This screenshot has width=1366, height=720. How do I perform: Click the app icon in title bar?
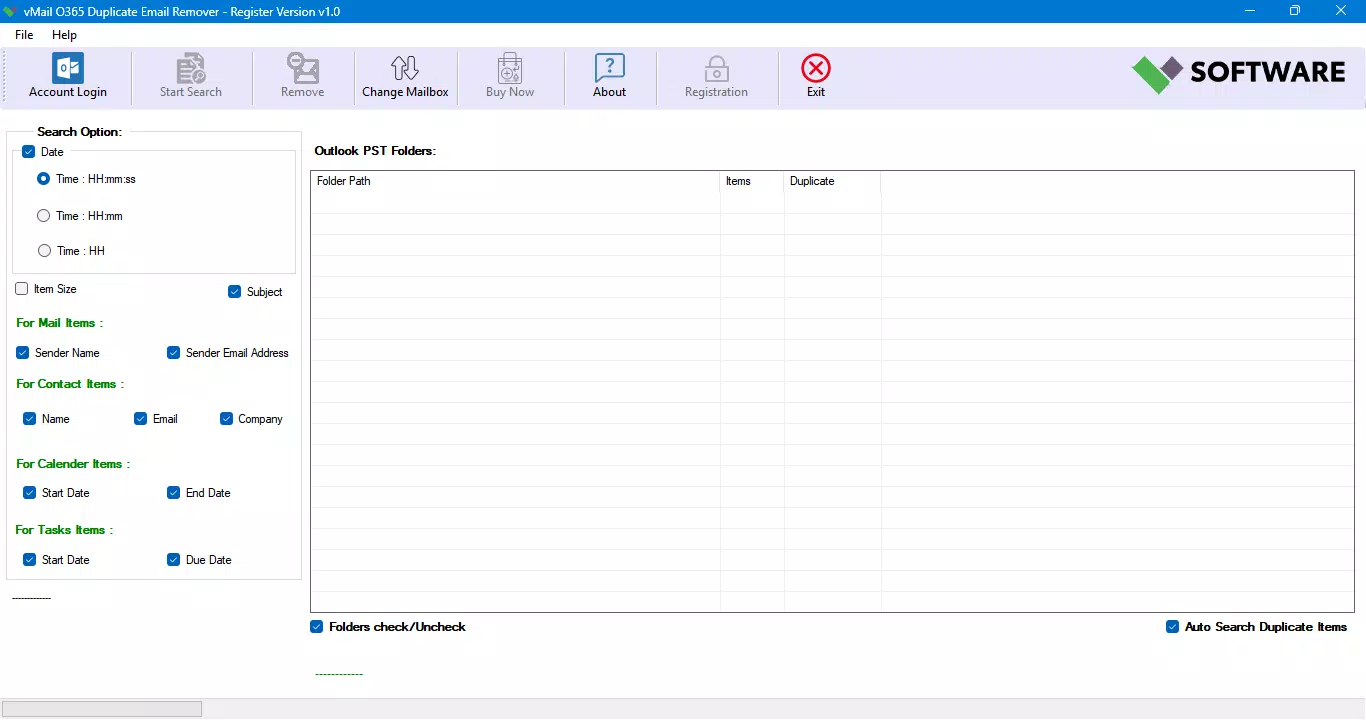(10, 11)
